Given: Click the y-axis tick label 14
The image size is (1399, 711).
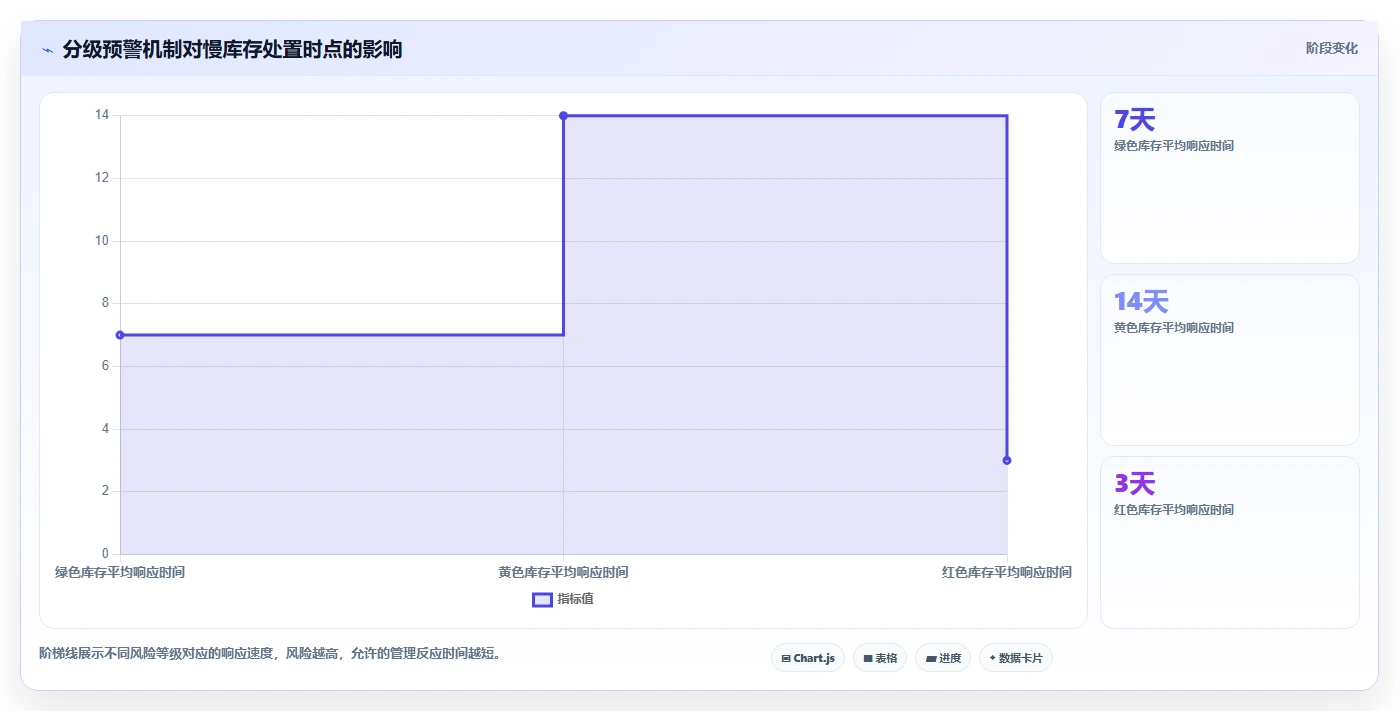Looking at the screenshot, I should coord(102,115).
